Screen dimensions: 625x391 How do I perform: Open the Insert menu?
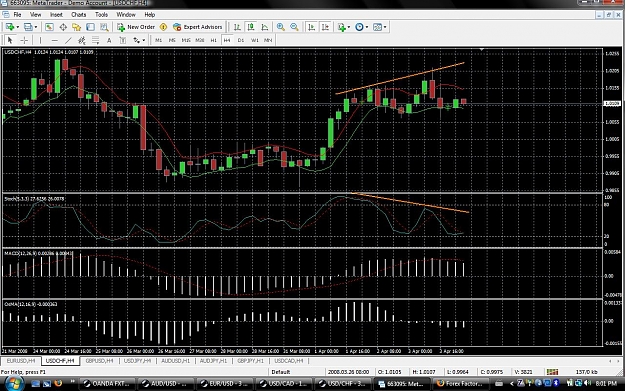click(56, 14)
